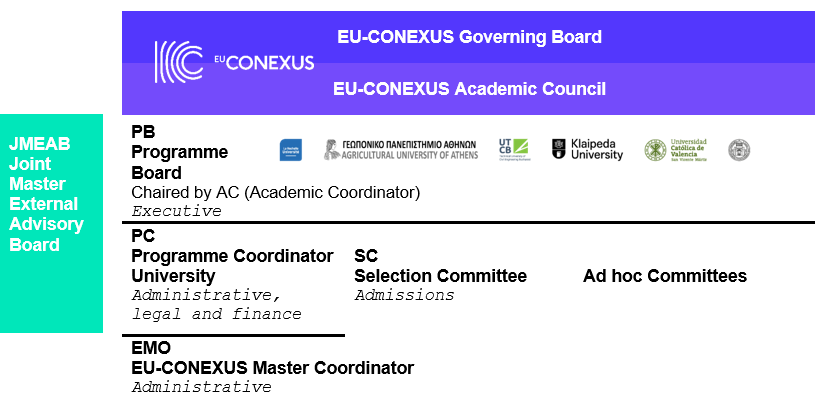Select the Ad hoc Committees label
827x400 pixels.
(x=665, y=275)
